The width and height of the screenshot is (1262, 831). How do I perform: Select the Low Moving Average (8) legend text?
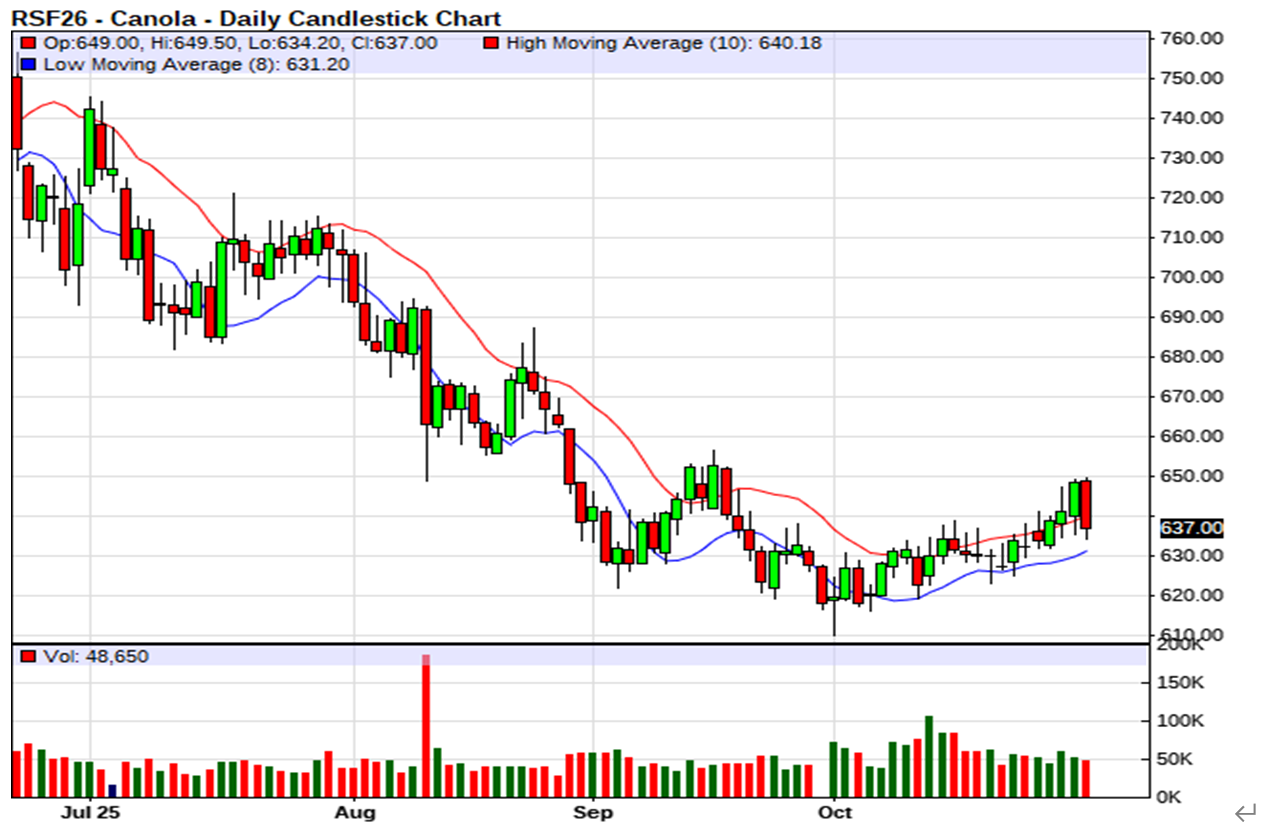(x=196, y=64)
